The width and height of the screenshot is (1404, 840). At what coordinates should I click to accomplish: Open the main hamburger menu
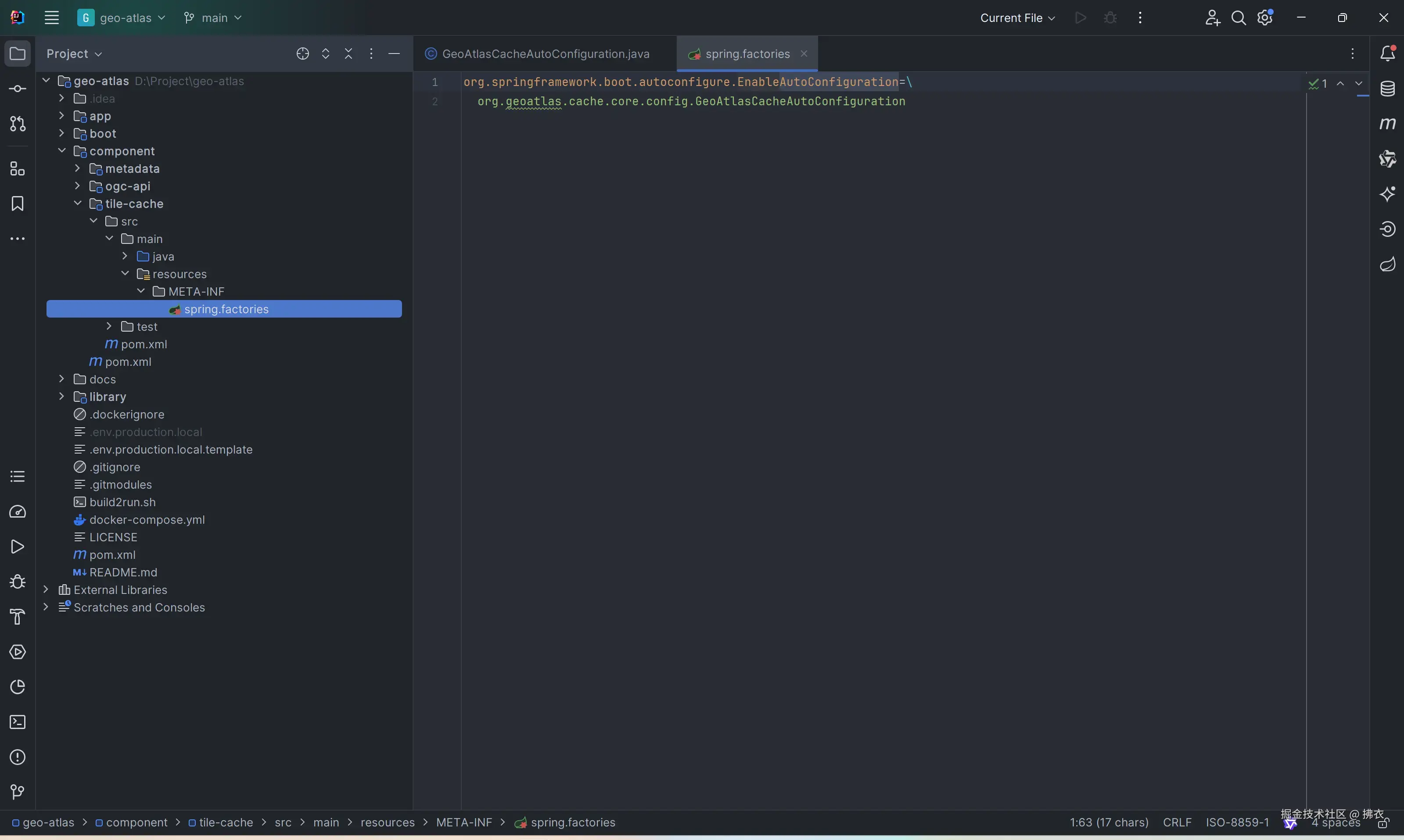click(x=51, y=18)
